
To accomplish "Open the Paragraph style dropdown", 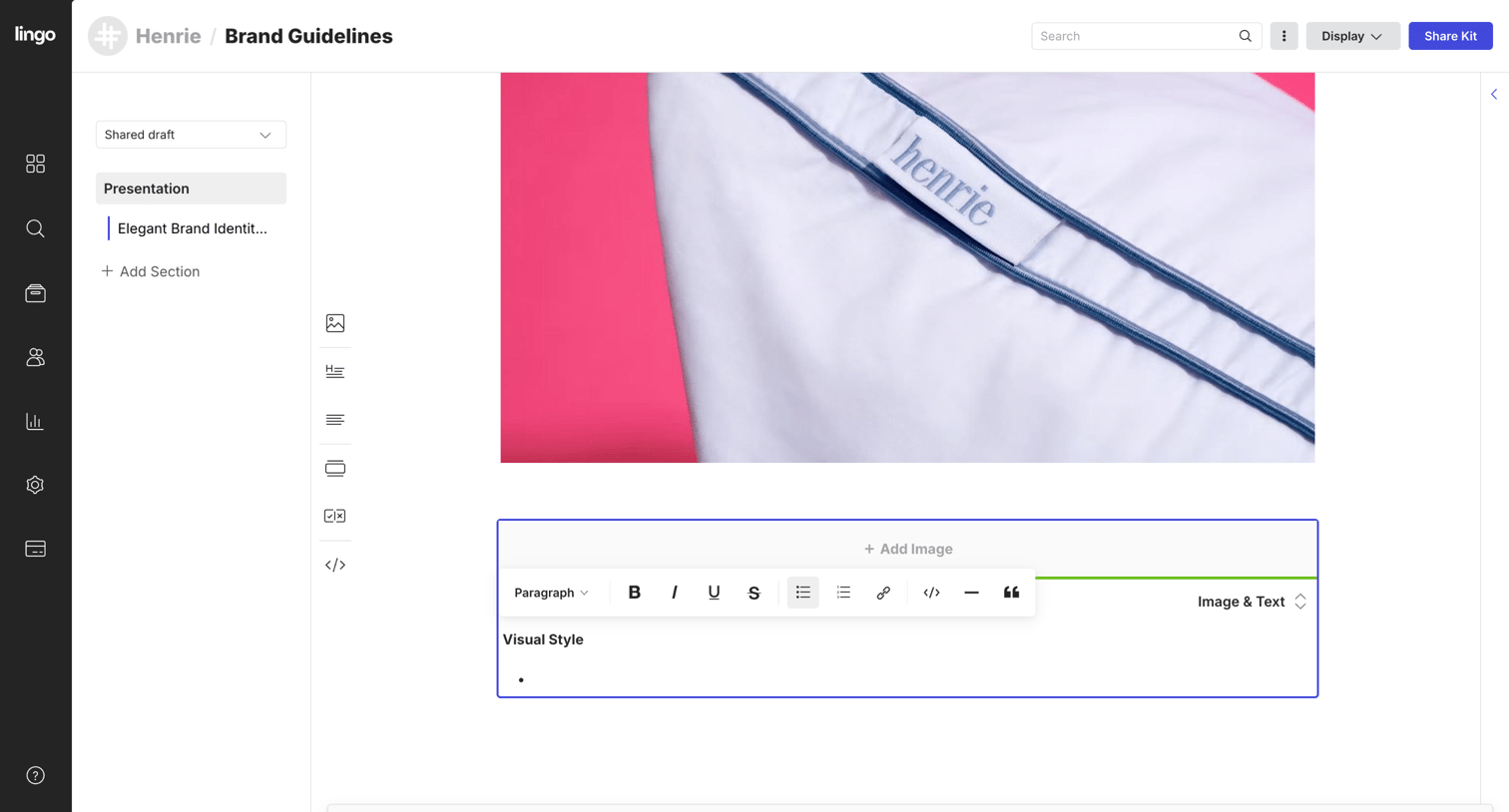I will coord(551,593).
